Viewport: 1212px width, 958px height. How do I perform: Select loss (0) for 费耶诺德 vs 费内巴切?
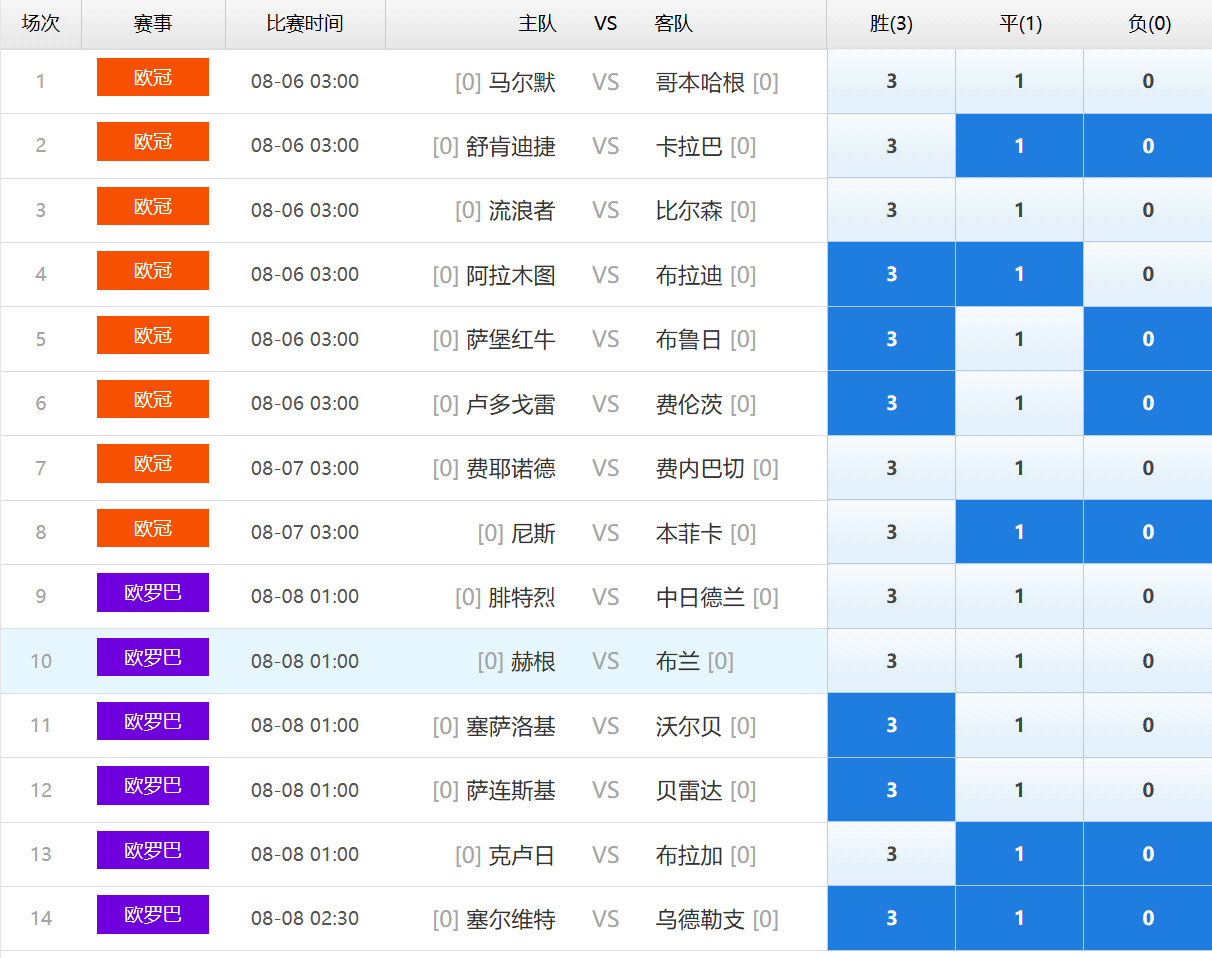tap(1148, 468)
